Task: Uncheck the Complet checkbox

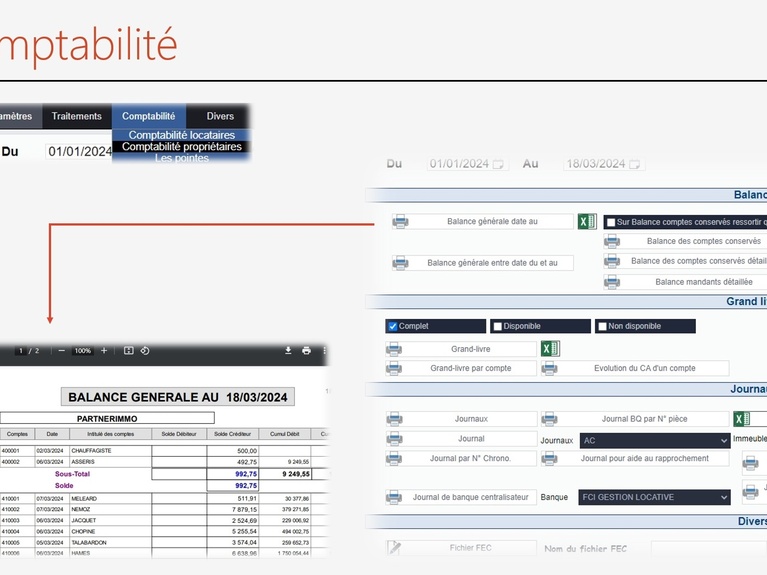Action: 392,326
